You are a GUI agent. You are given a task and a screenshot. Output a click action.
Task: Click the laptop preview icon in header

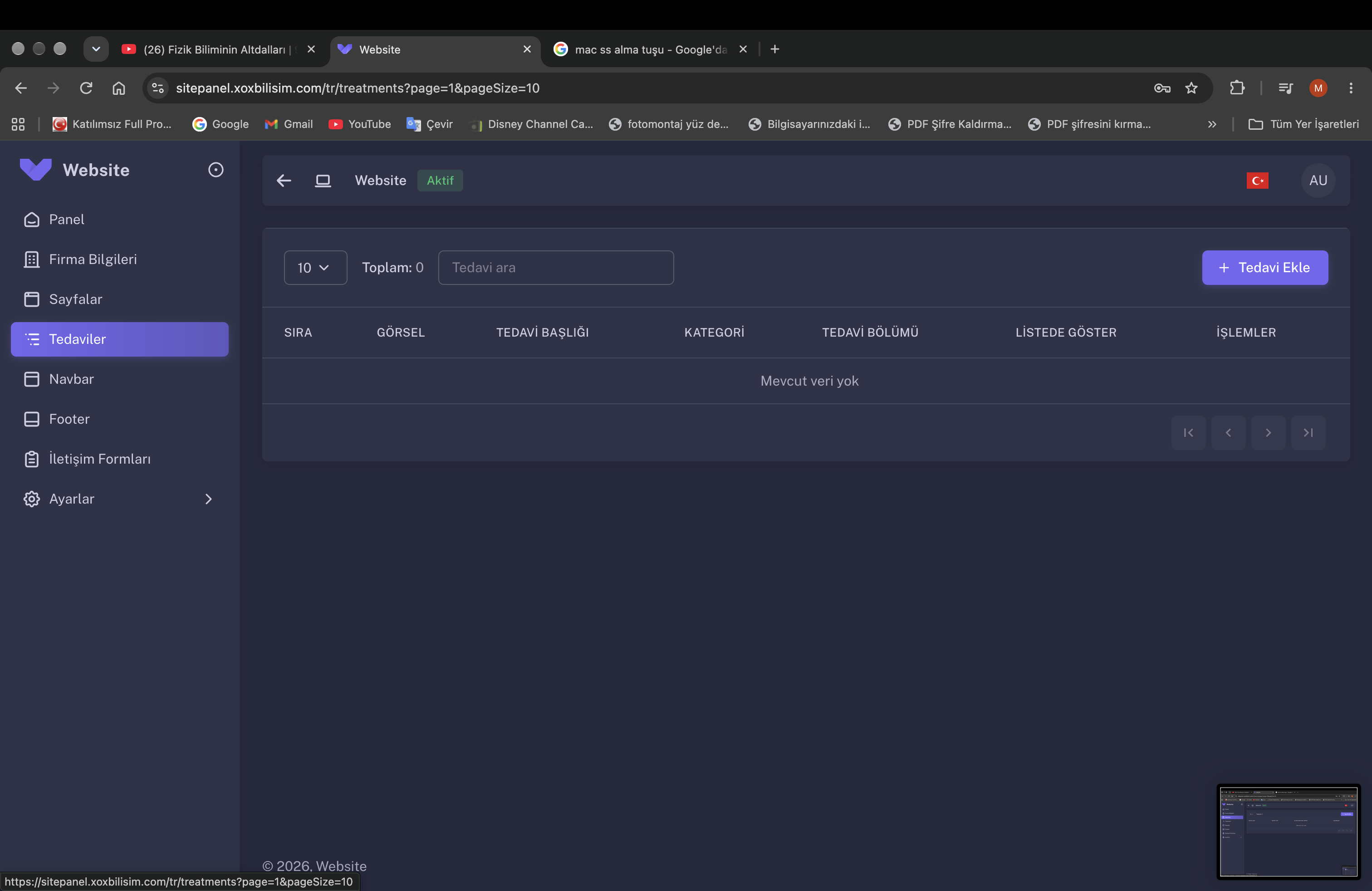[323, 181]
